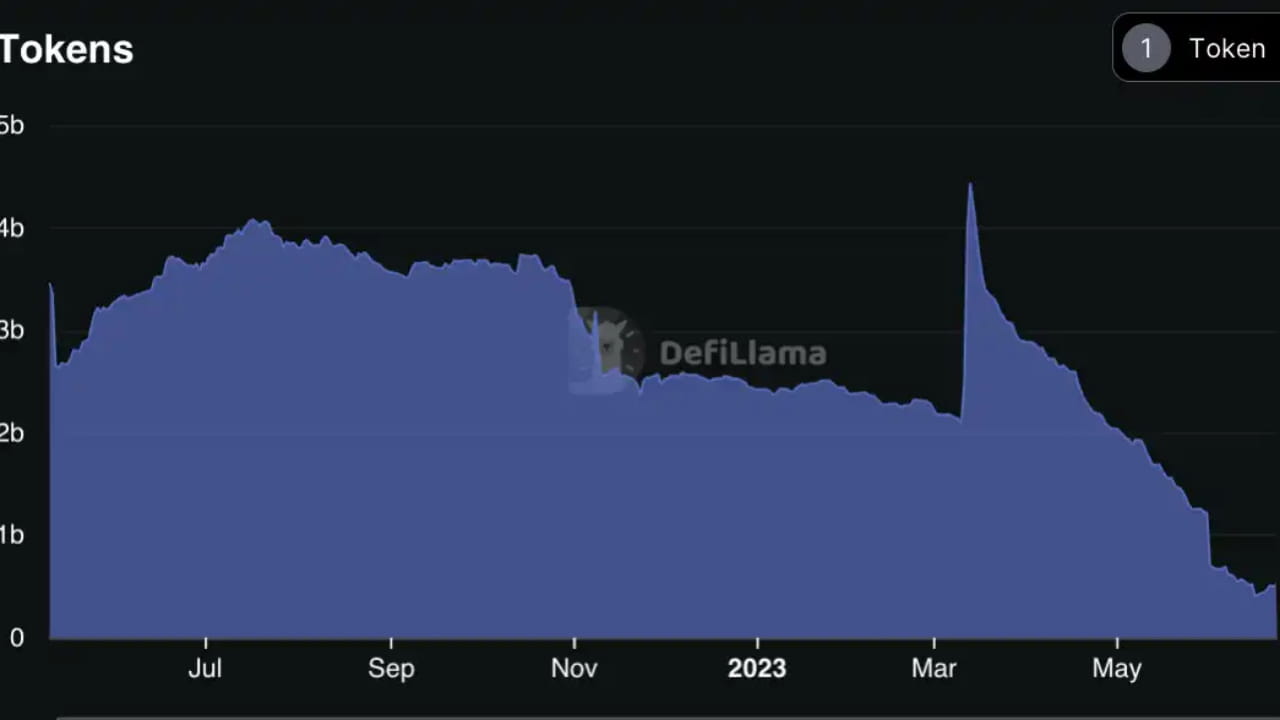Image resolution: width=1280 pixels, height=720 pixels.
Task: Click the 5b label on the y-axis
Action: pyautogui.click(x=11, y=125)
